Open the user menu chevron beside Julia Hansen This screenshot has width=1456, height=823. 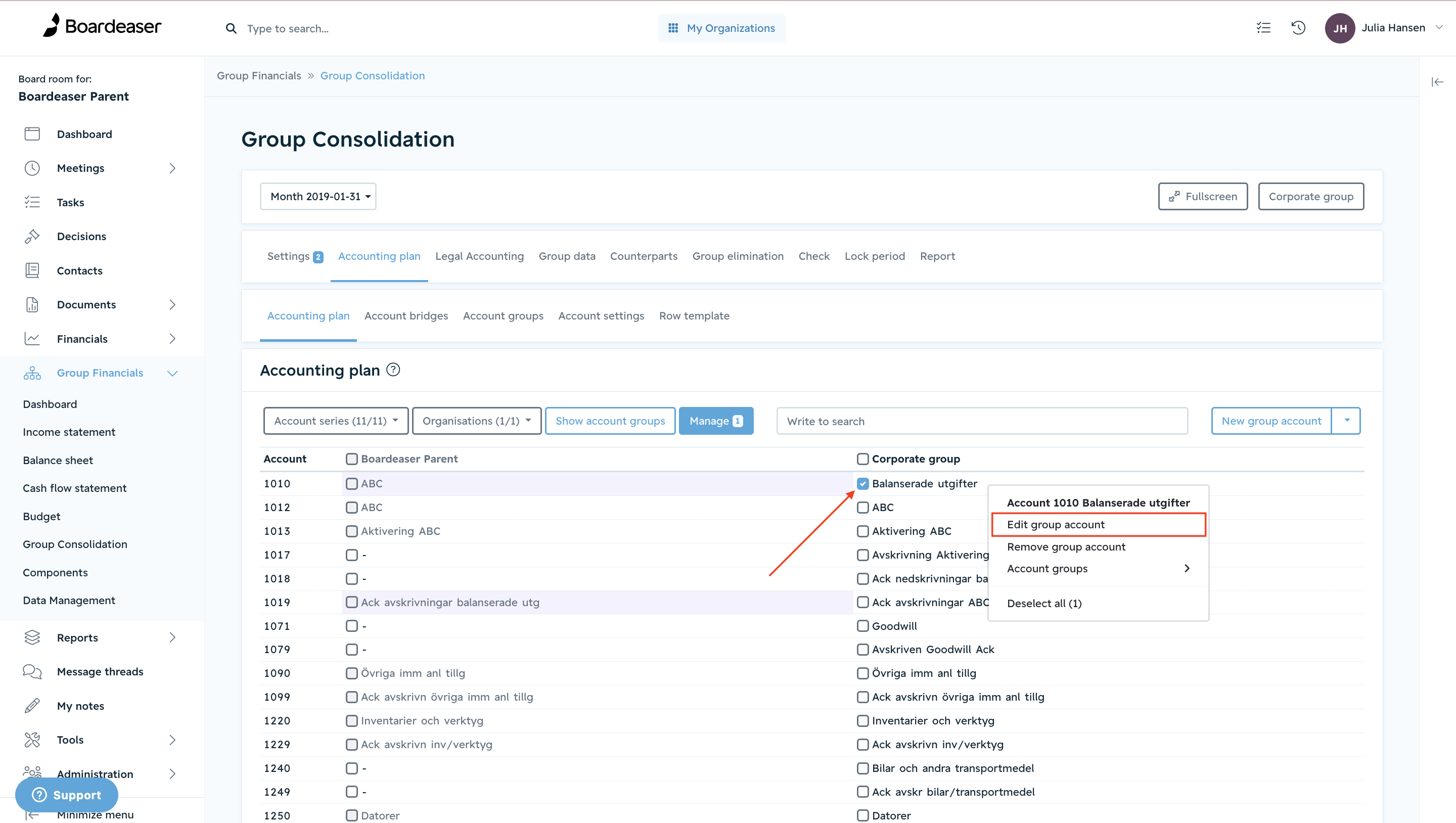[x=1438, y=27]
